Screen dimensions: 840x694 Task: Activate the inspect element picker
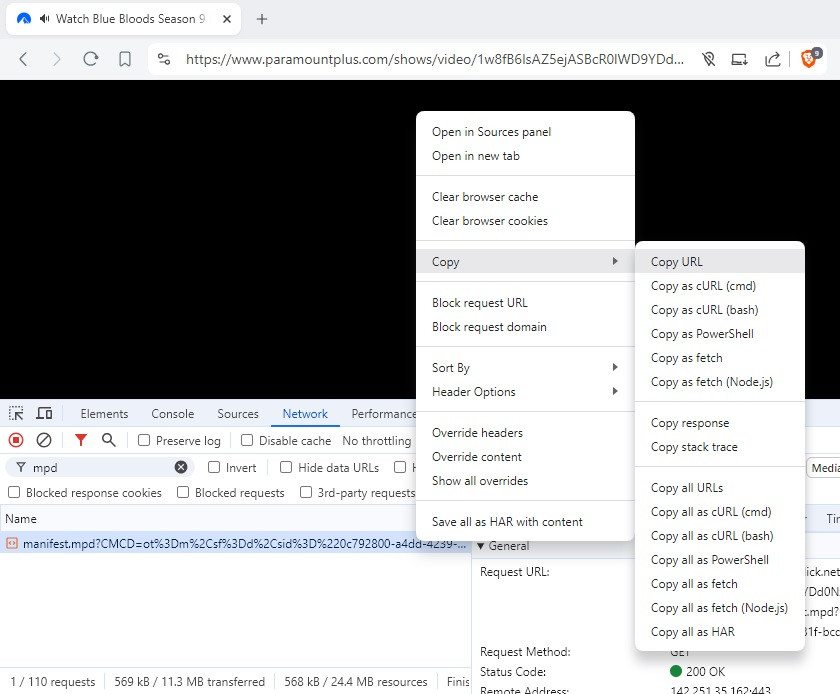pyautogui.click(x=16, y=414)
